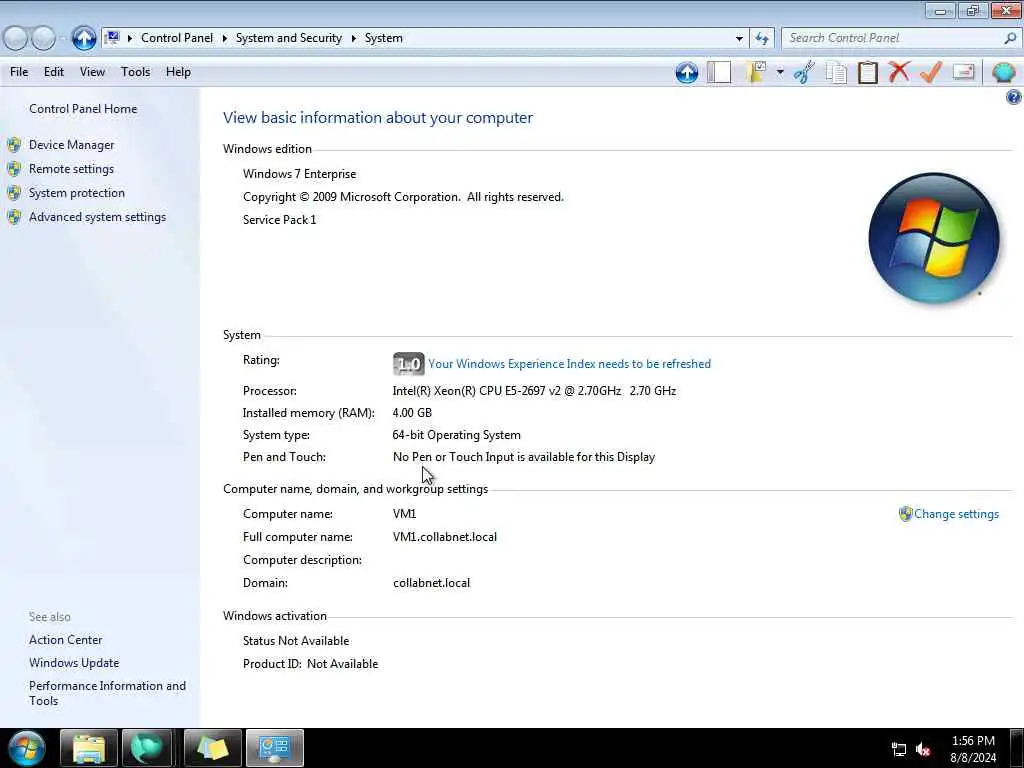Expand the arrow after Control Panel breadcrumb
The width and height of the screenshot is (1024, 768).
[x=224, y=39]
